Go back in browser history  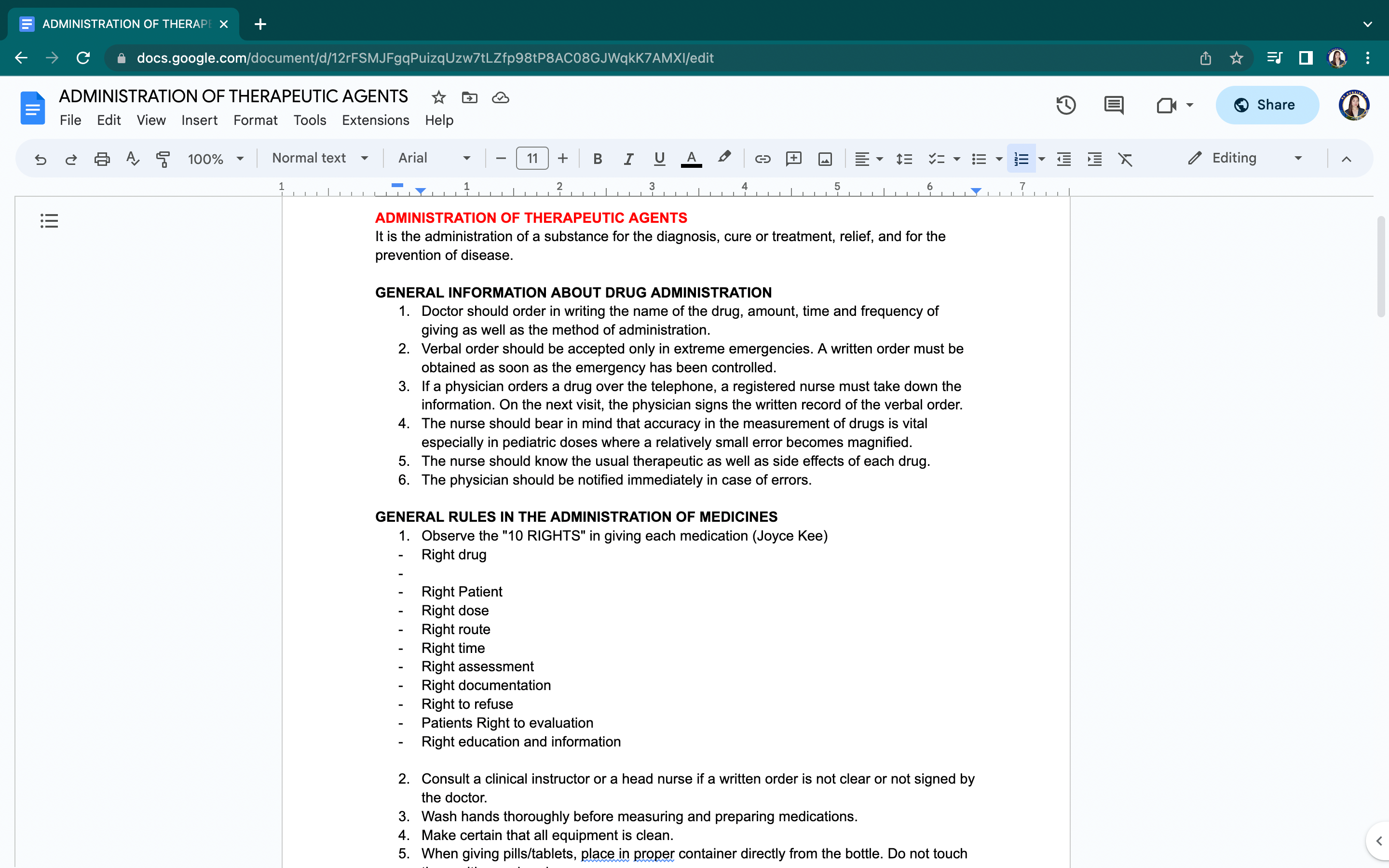(21, 58)
